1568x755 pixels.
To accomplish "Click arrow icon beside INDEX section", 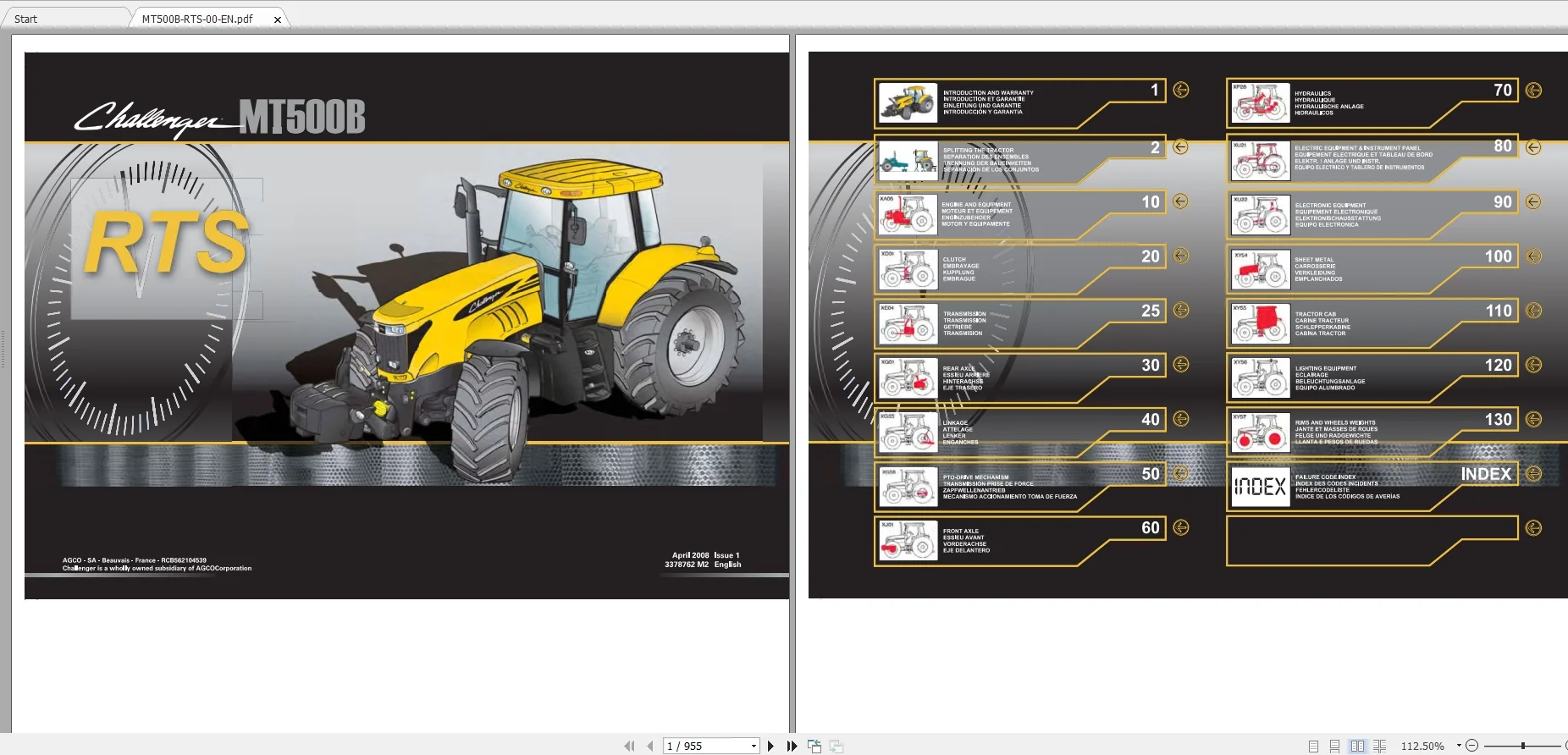I will point(1533,473).
